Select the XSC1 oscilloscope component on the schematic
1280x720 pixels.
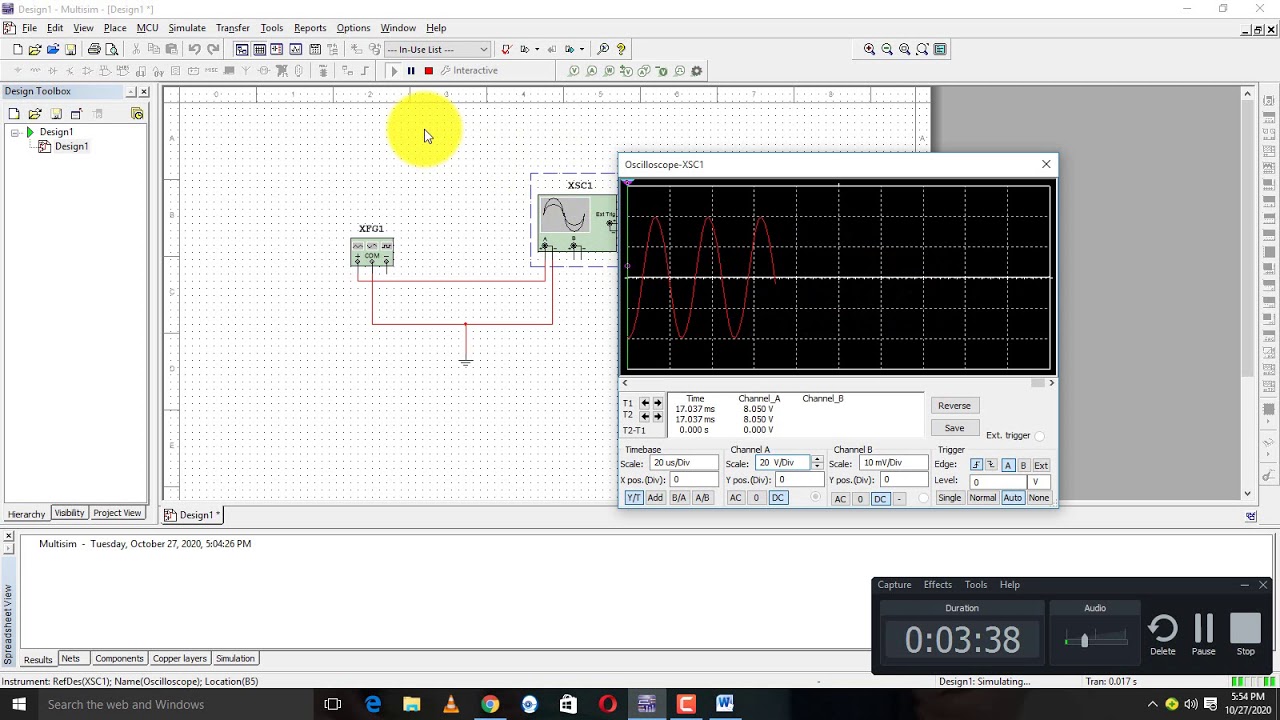(x=578, y=222)
